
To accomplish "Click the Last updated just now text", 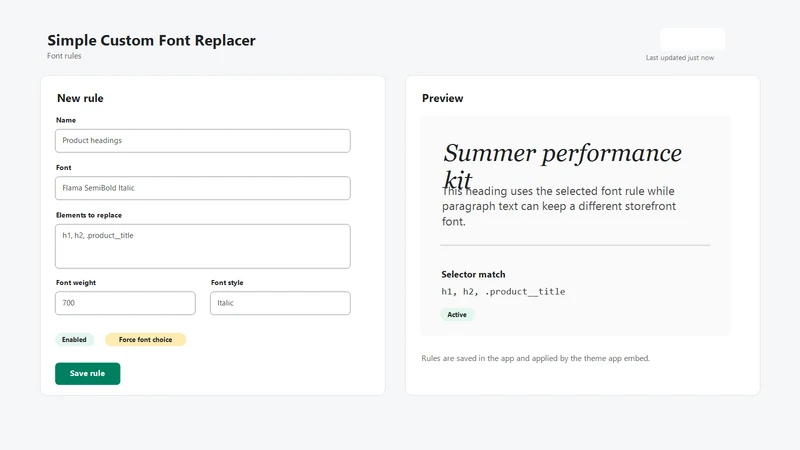I will tap(680, 58).
